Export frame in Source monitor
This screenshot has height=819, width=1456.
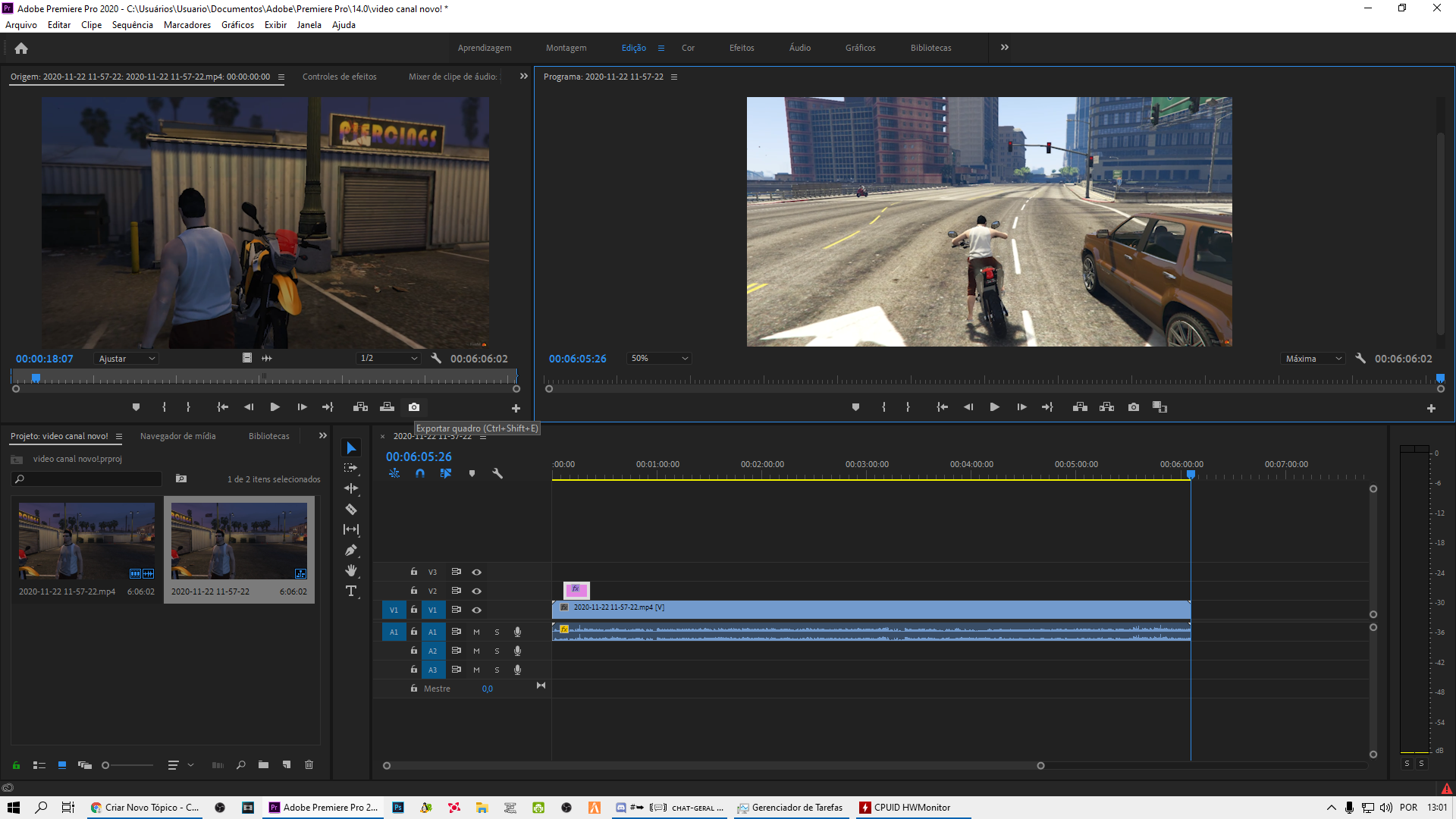(414, 407)
